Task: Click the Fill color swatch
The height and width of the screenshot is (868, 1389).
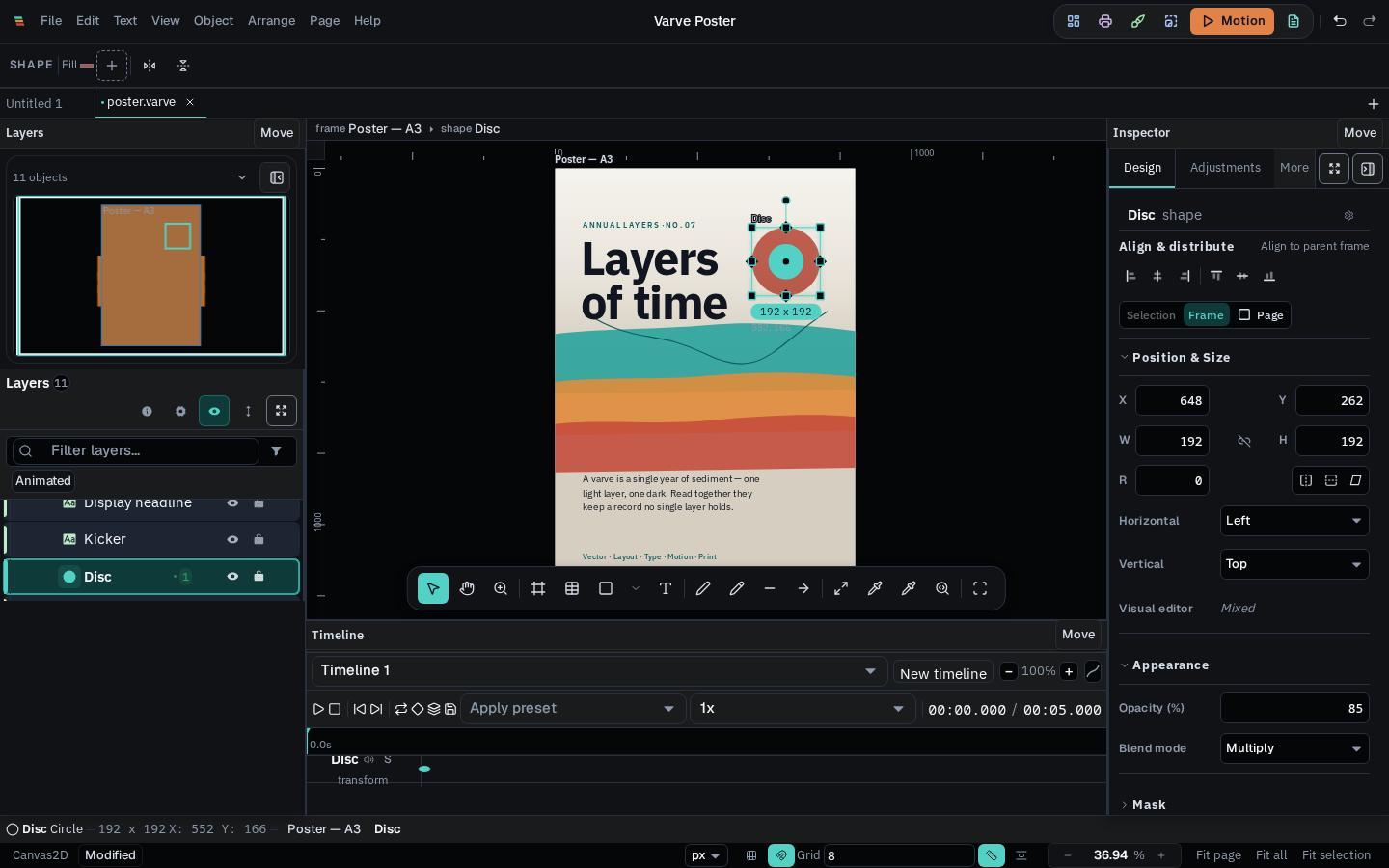Action: 87,66
